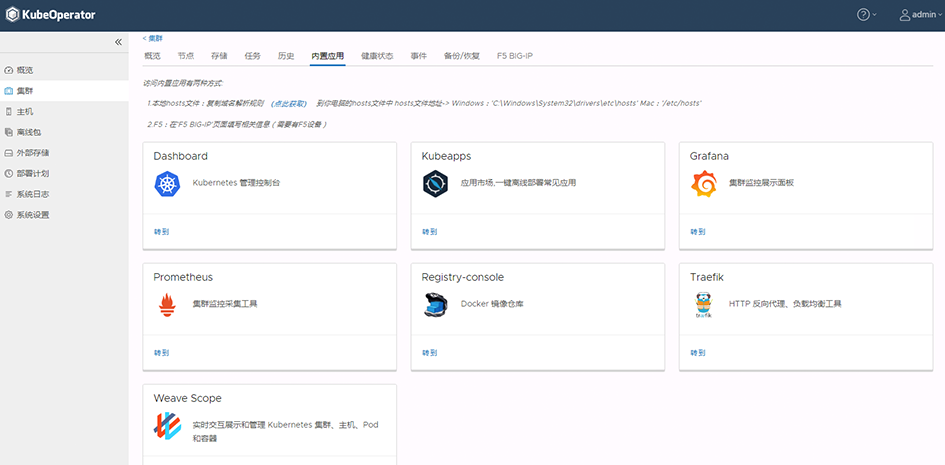Click the KubeOperator logo icon
This screenshot has width=945, height=465.
13,15
